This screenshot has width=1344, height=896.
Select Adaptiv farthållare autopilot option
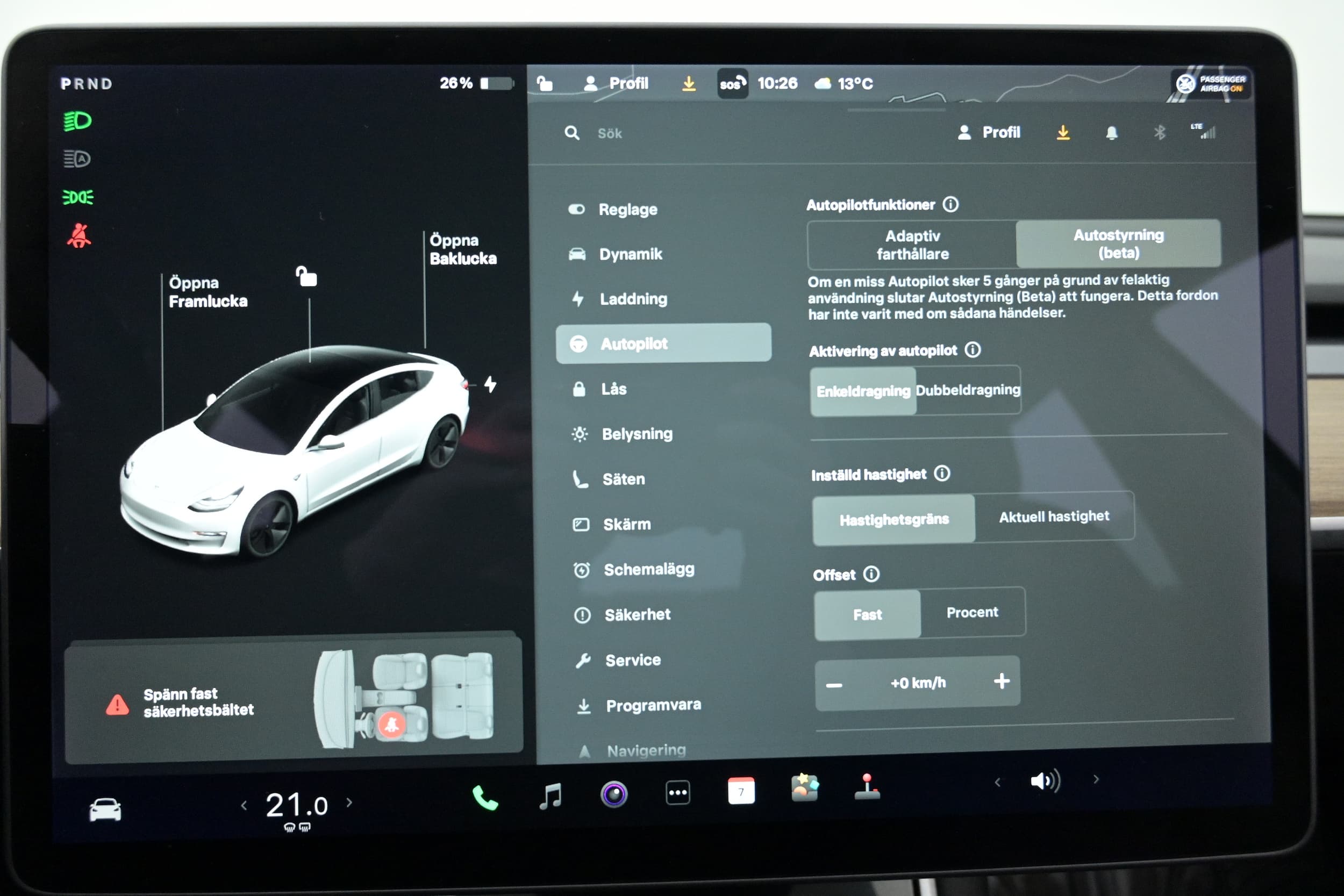point(912,245)
